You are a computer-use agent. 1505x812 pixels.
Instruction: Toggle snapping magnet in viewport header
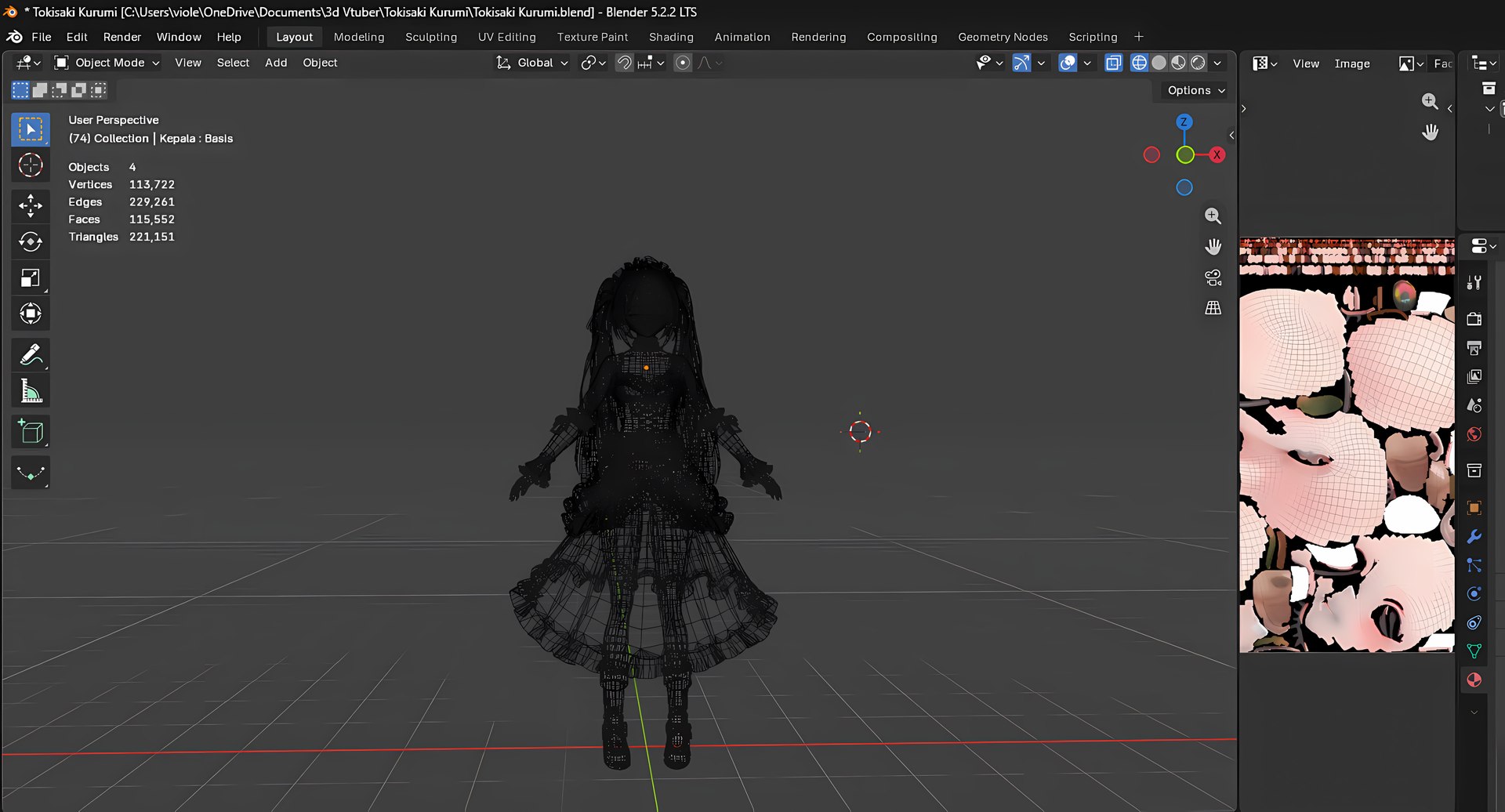[x=624, y=63]
